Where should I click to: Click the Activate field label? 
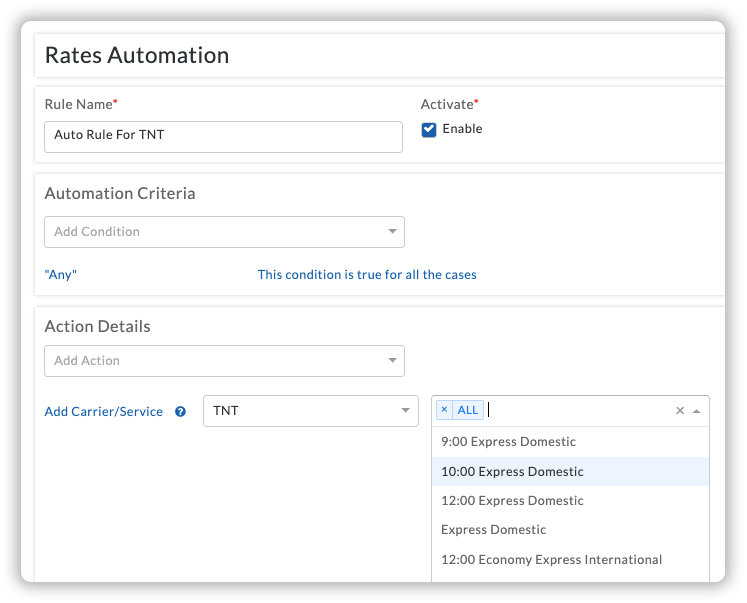(x=449, y=104)
